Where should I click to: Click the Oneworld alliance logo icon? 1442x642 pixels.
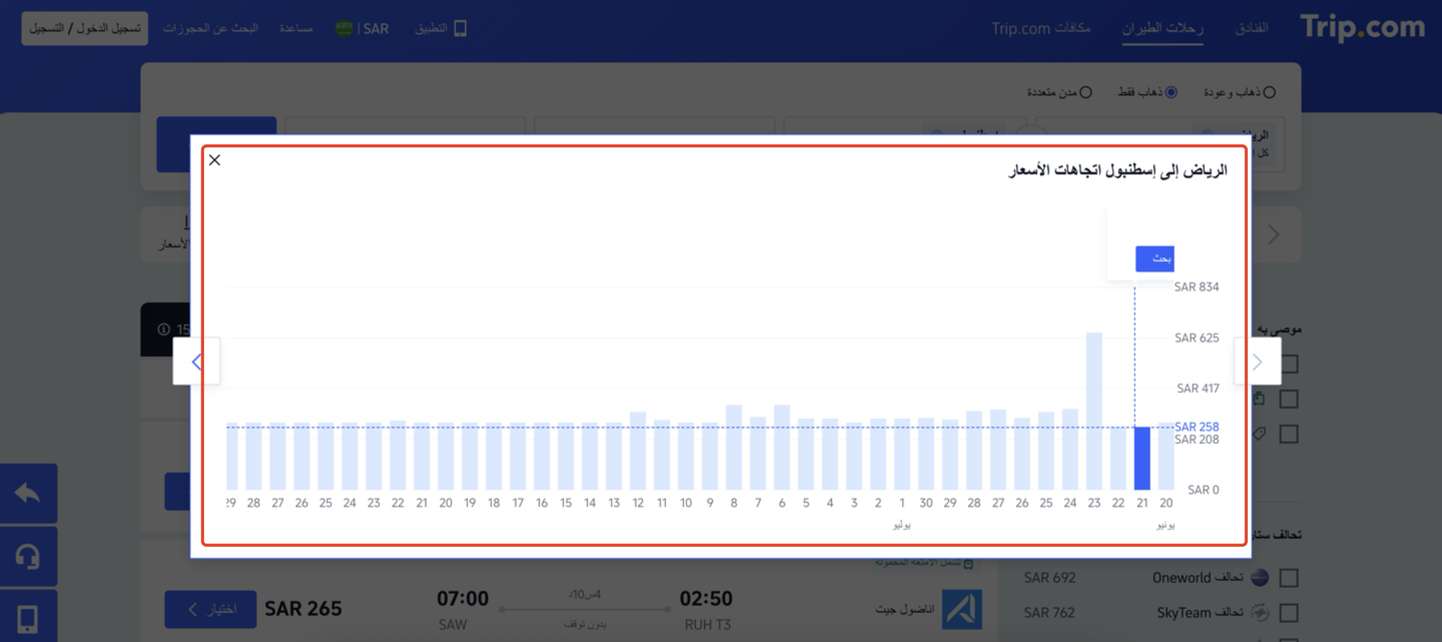(1260, 577)
